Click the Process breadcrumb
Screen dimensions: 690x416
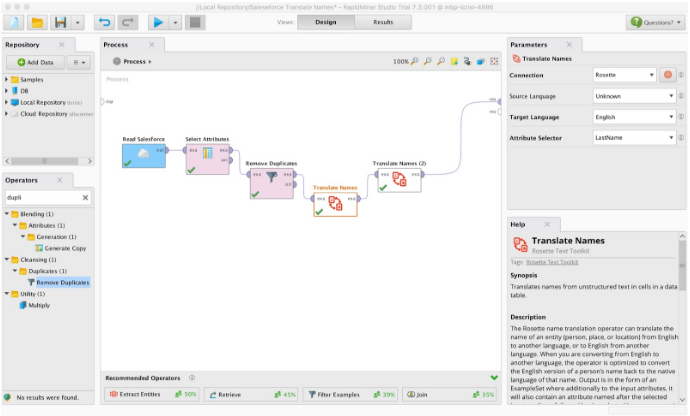(134, 62)
